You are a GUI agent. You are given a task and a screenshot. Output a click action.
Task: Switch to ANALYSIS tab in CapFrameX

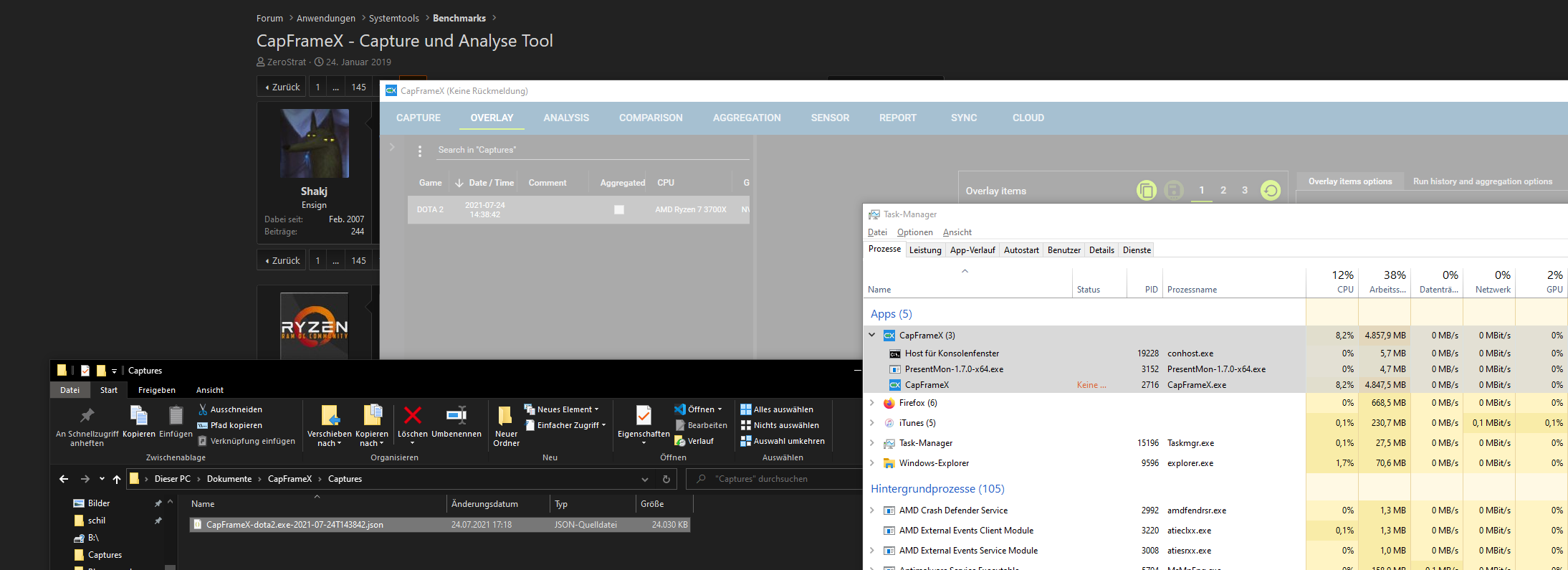(566, 118)
